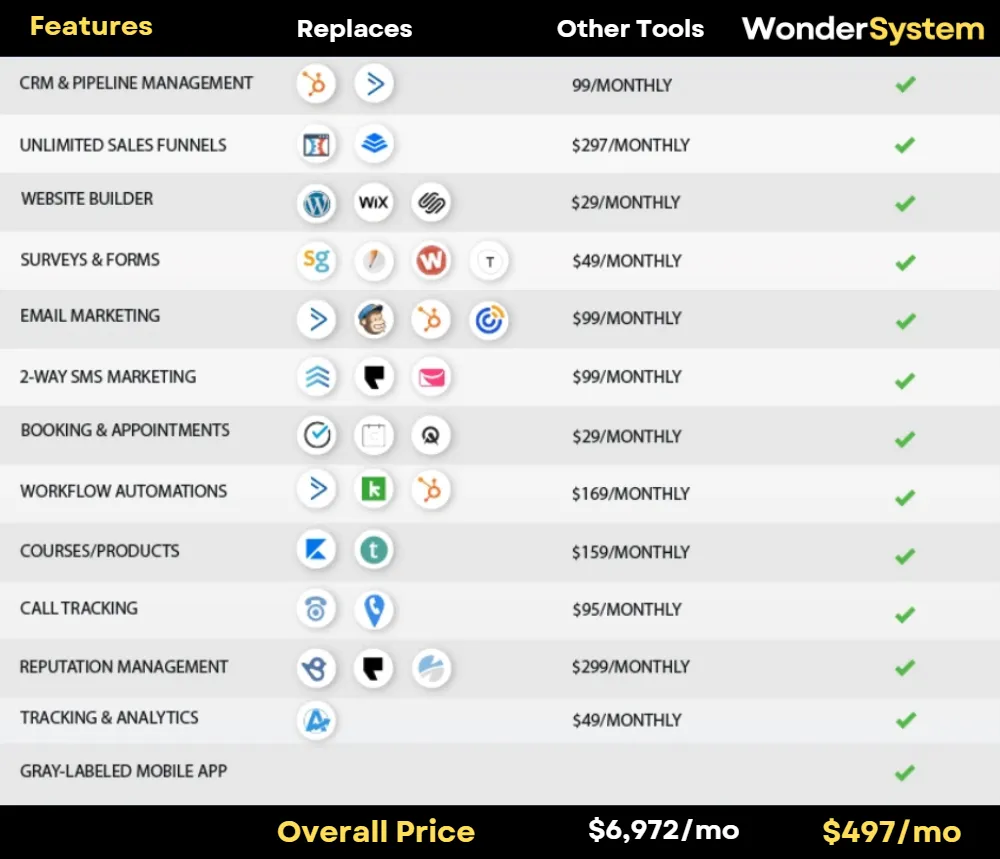Click green checkmark for Email Marketing row
Image resolution: width=1000 pixels, height=859 pixels.
tap(905, 321)
